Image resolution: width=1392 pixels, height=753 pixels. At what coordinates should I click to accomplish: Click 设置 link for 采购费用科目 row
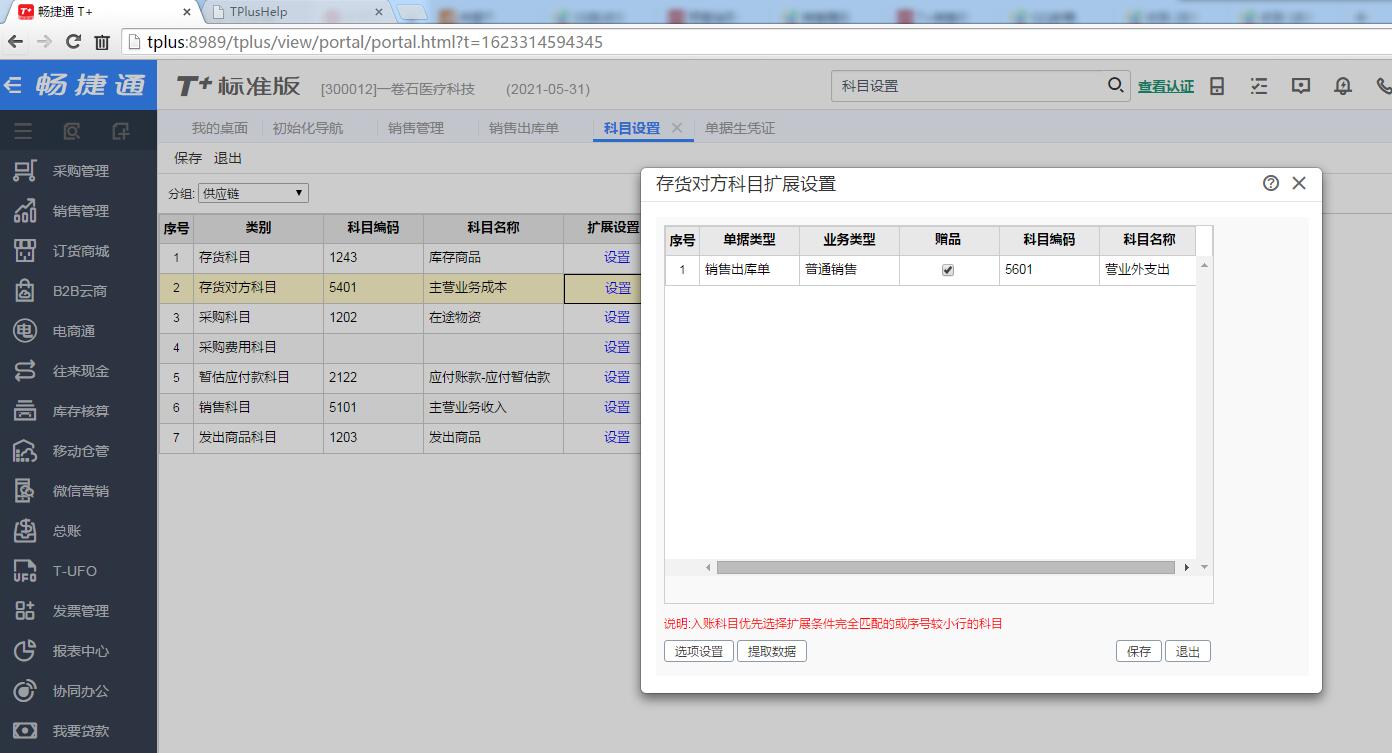(x=617, y=347)
